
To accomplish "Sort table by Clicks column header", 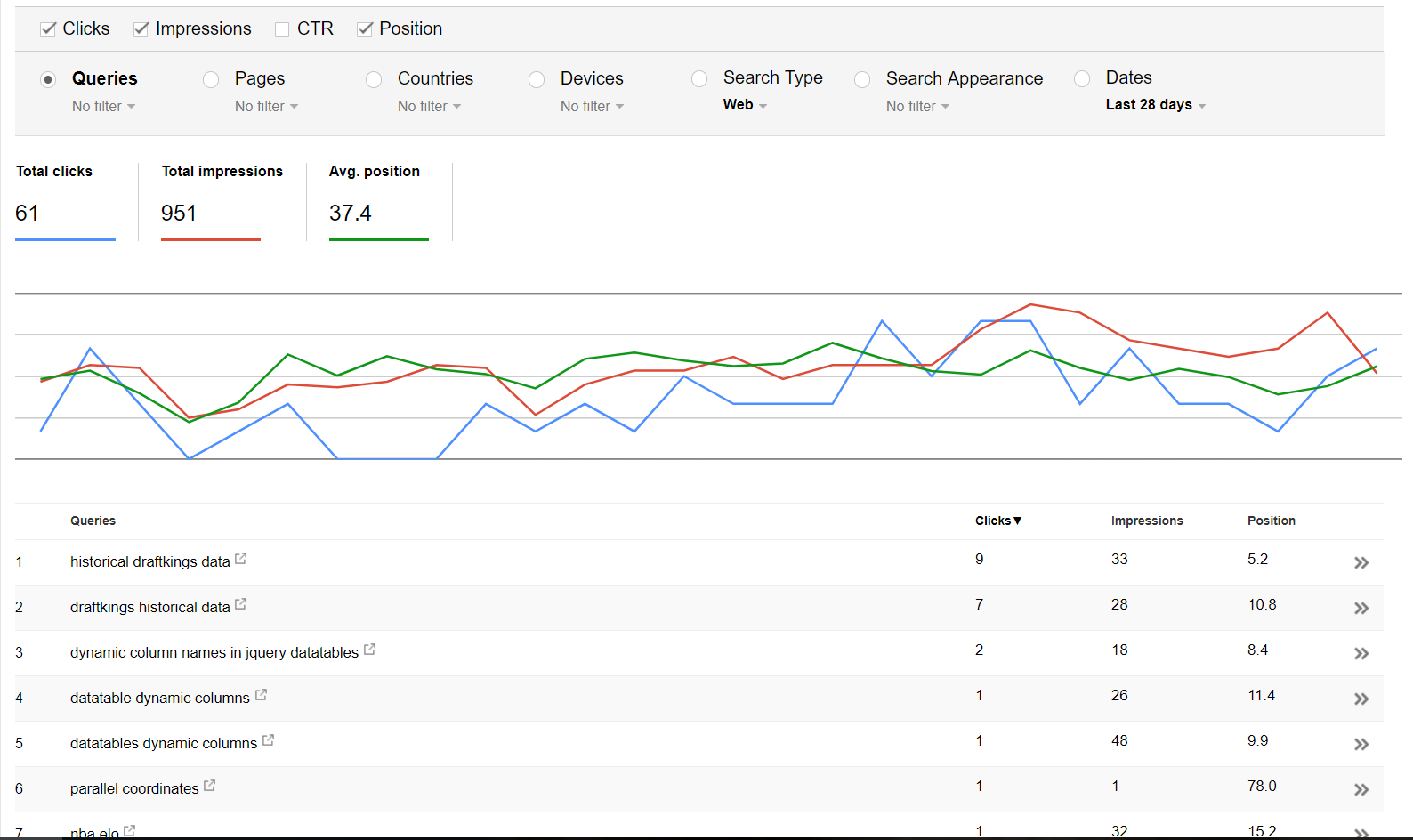I will pyautogui.click(x=997, y=521).
